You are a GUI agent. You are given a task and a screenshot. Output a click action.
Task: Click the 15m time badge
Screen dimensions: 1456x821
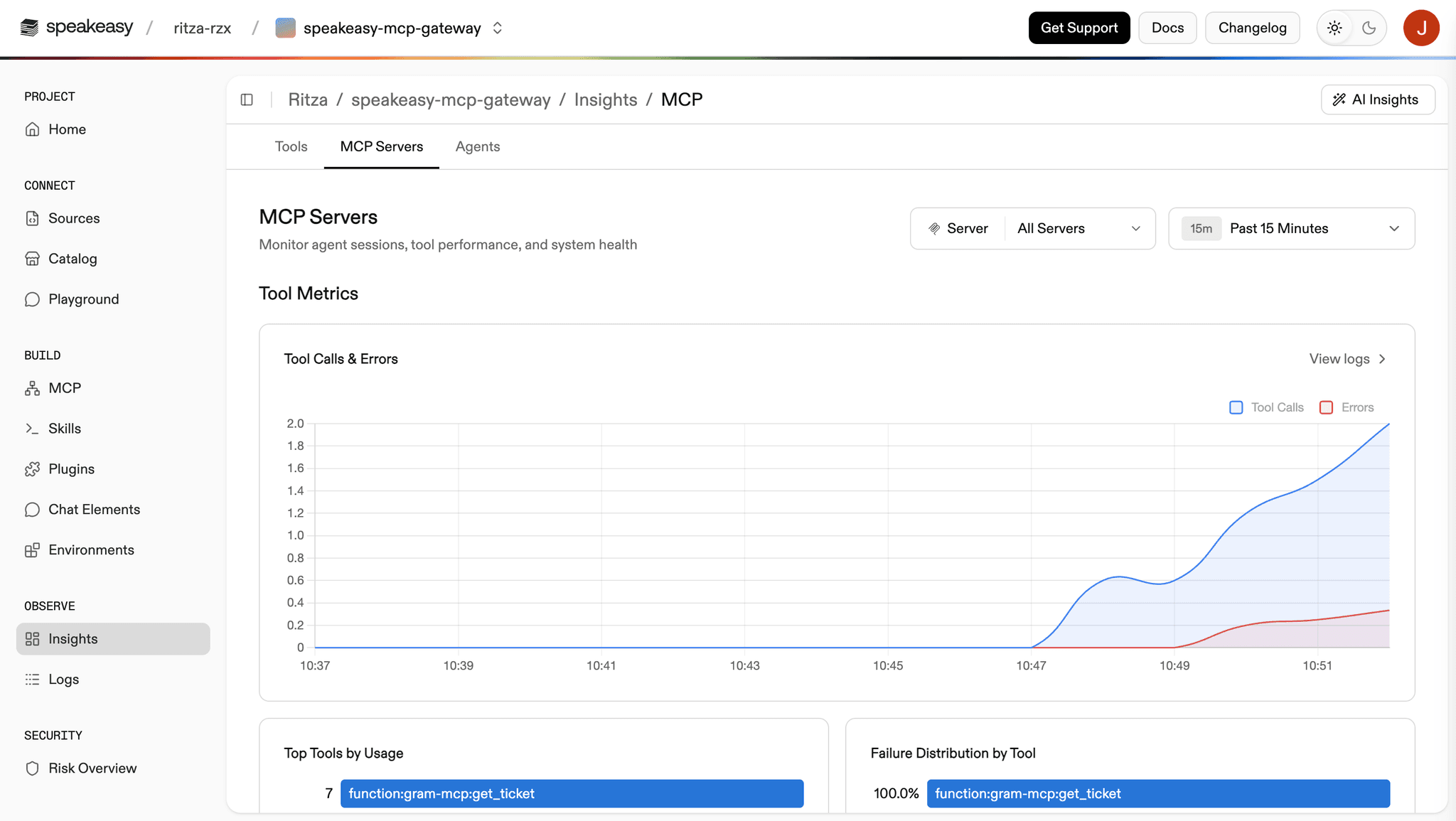(x=1201, y=228)
